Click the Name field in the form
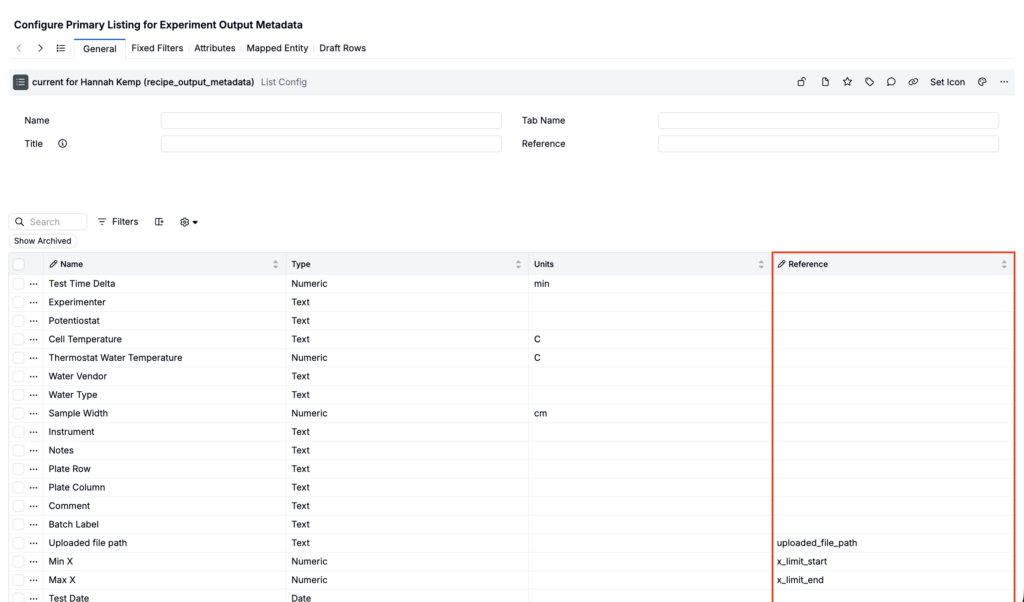1024x602 pixels. coord(331,120)
